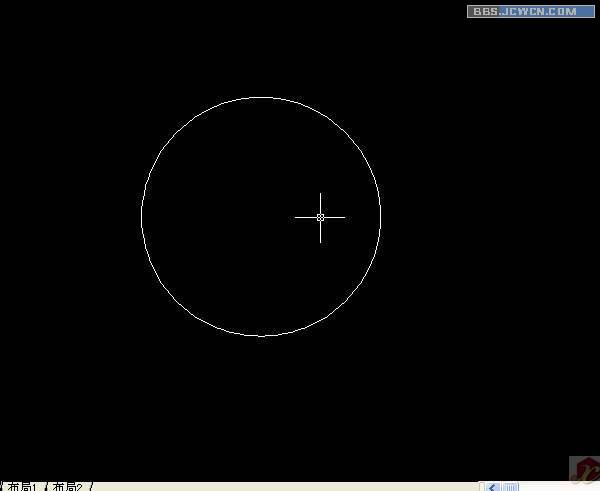Screen dimensions: 600x491
Task: Select the circle at its topmost point
Action: [x=261, y=97]
